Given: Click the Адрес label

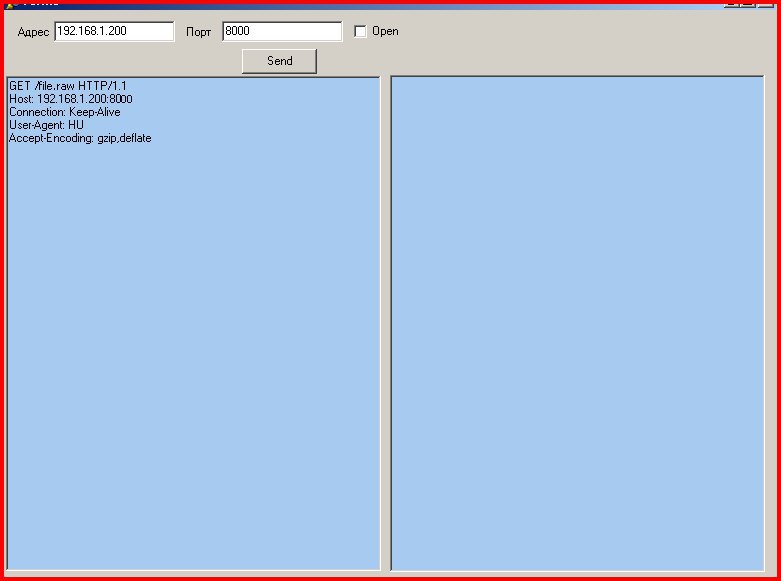Looking at the screenshot, I should [x=33, y=32].
